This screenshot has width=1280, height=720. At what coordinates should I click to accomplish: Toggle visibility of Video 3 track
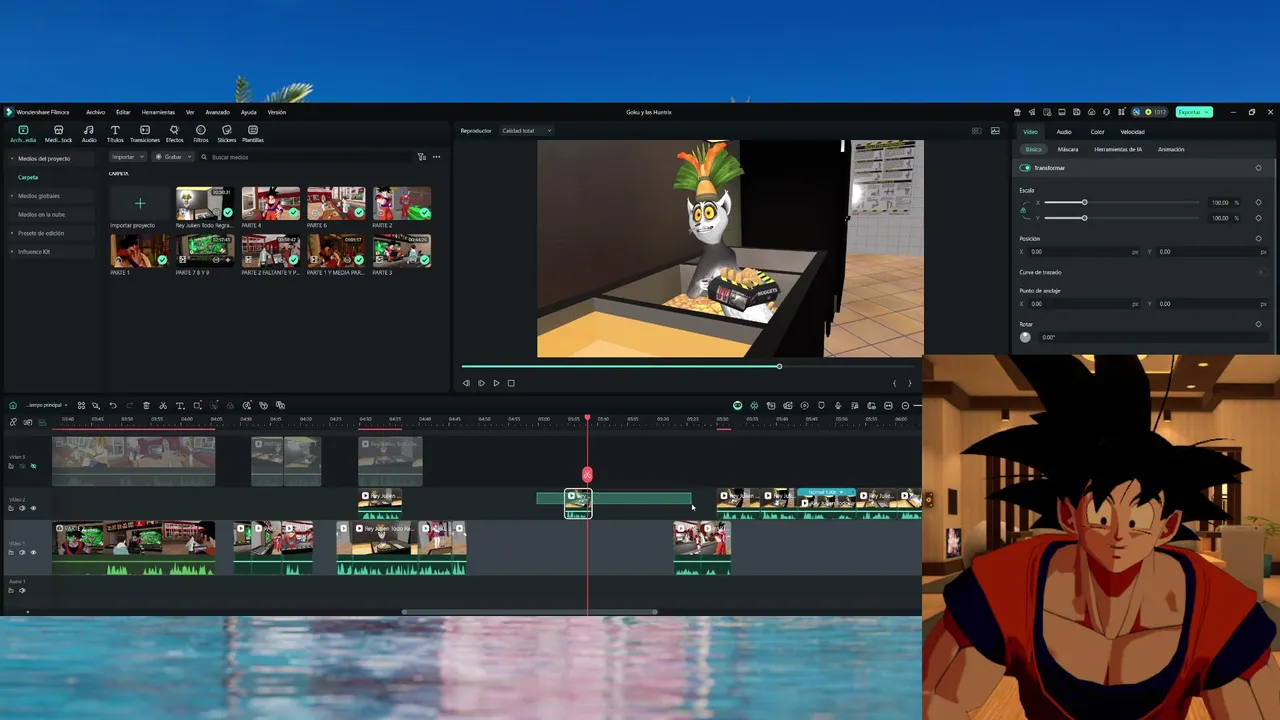32,466
